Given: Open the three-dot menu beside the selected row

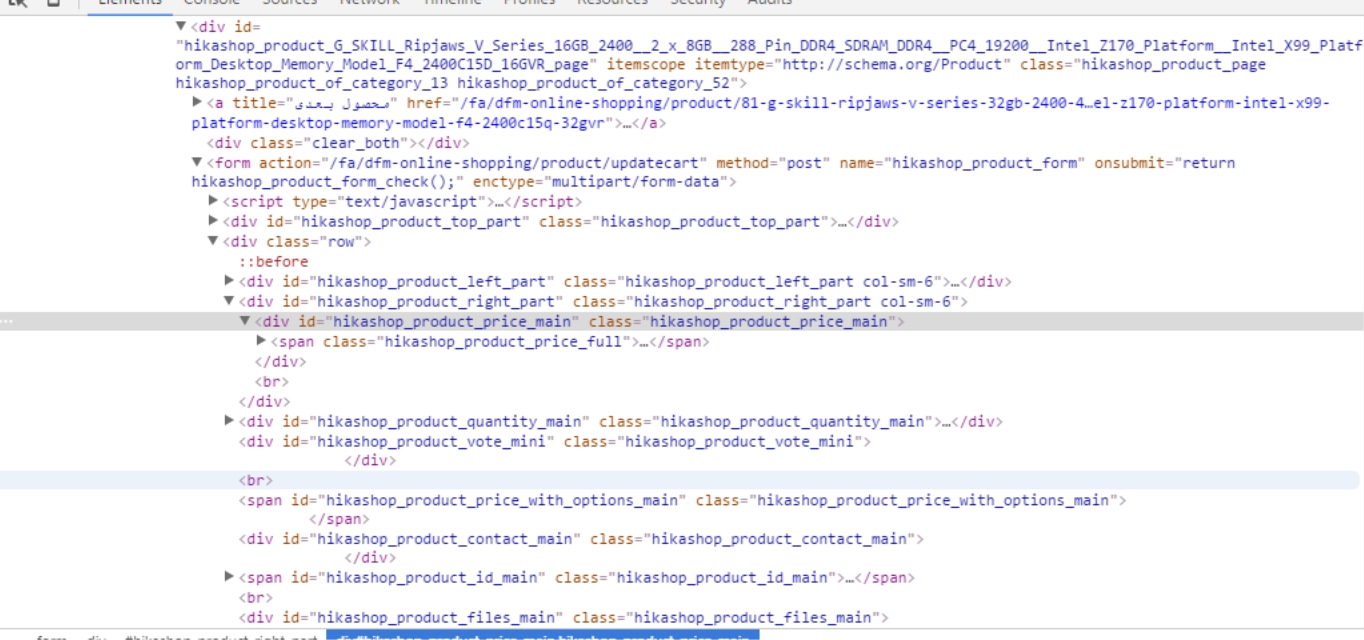Looking at the screenshot, I should pyautogui.click(x=7, y=321).
